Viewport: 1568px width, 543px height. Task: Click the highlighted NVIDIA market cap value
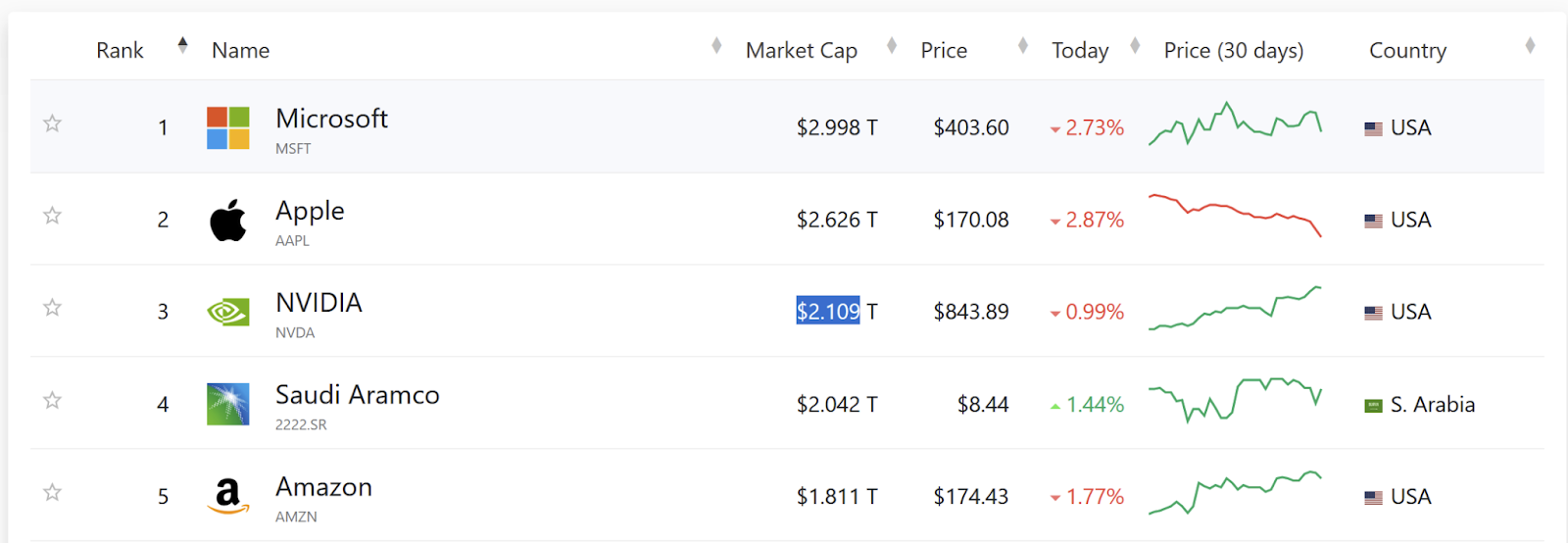tap(828, 312)
